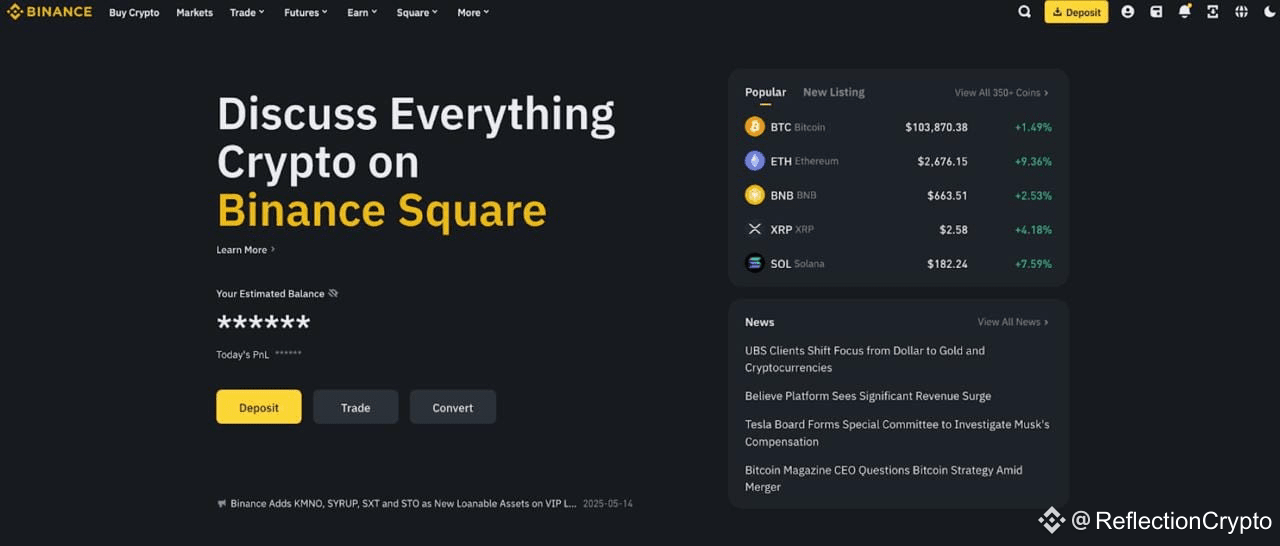The width and height of the screenshot is (1280, 546).
Task: Open Believe Platform revenue surge news
Action: tap(868, 396)
